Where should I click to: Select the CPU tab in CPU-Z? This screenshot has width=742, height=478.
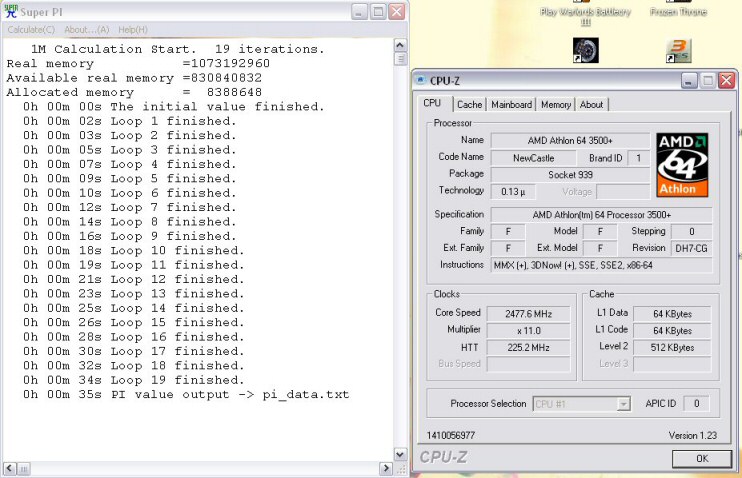[x=432, y=103]
